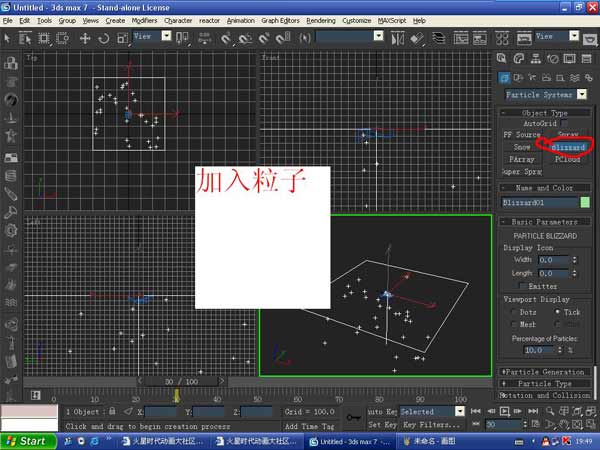Screen dimensions: 600x450
Task: Select the Shapes category icon
Action: [518, 78]
